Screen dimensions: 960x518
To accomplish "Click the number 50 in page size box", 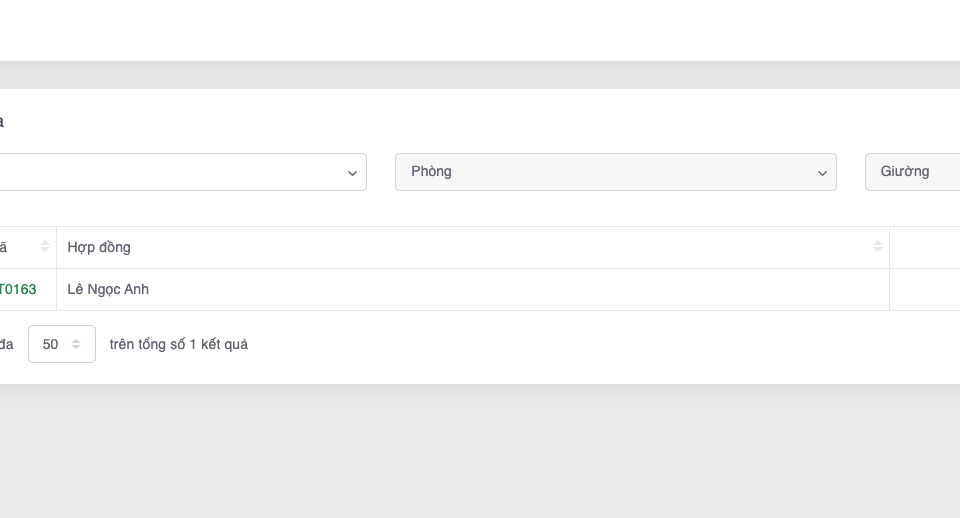I will pyautogui.click(x=50, y=344).
